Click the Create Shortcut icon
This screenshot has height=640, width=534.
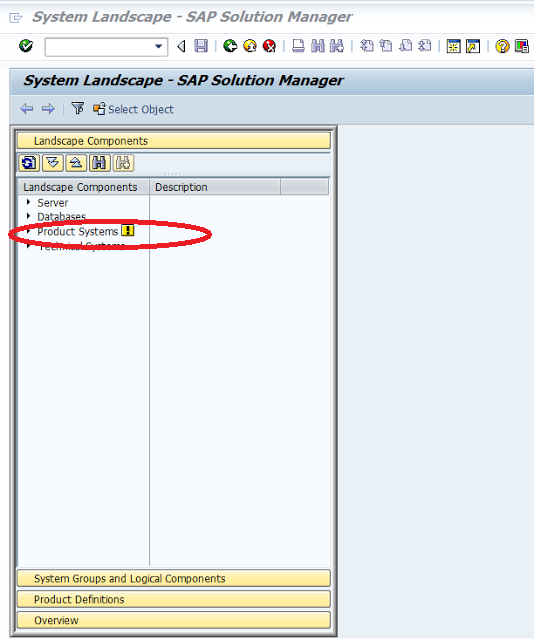pos(473,46)
